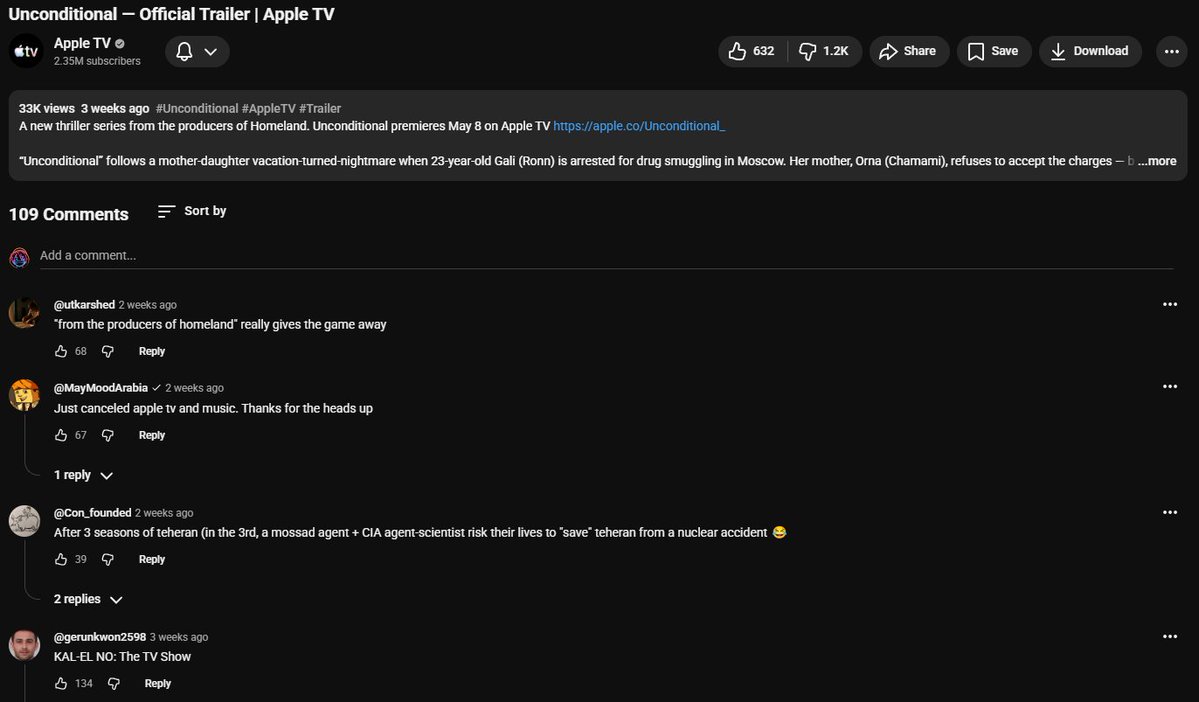Screen dimensions: 1199x702
Task: Click '3 weeks ago' timestamp on @gerunkwon2598's comment
Action: tap(179, 637)
